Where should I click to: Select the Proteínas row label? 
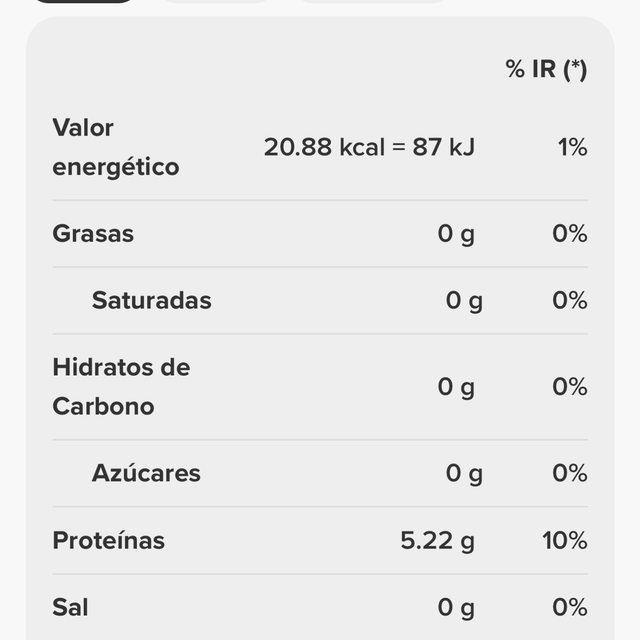pos(109,540)
